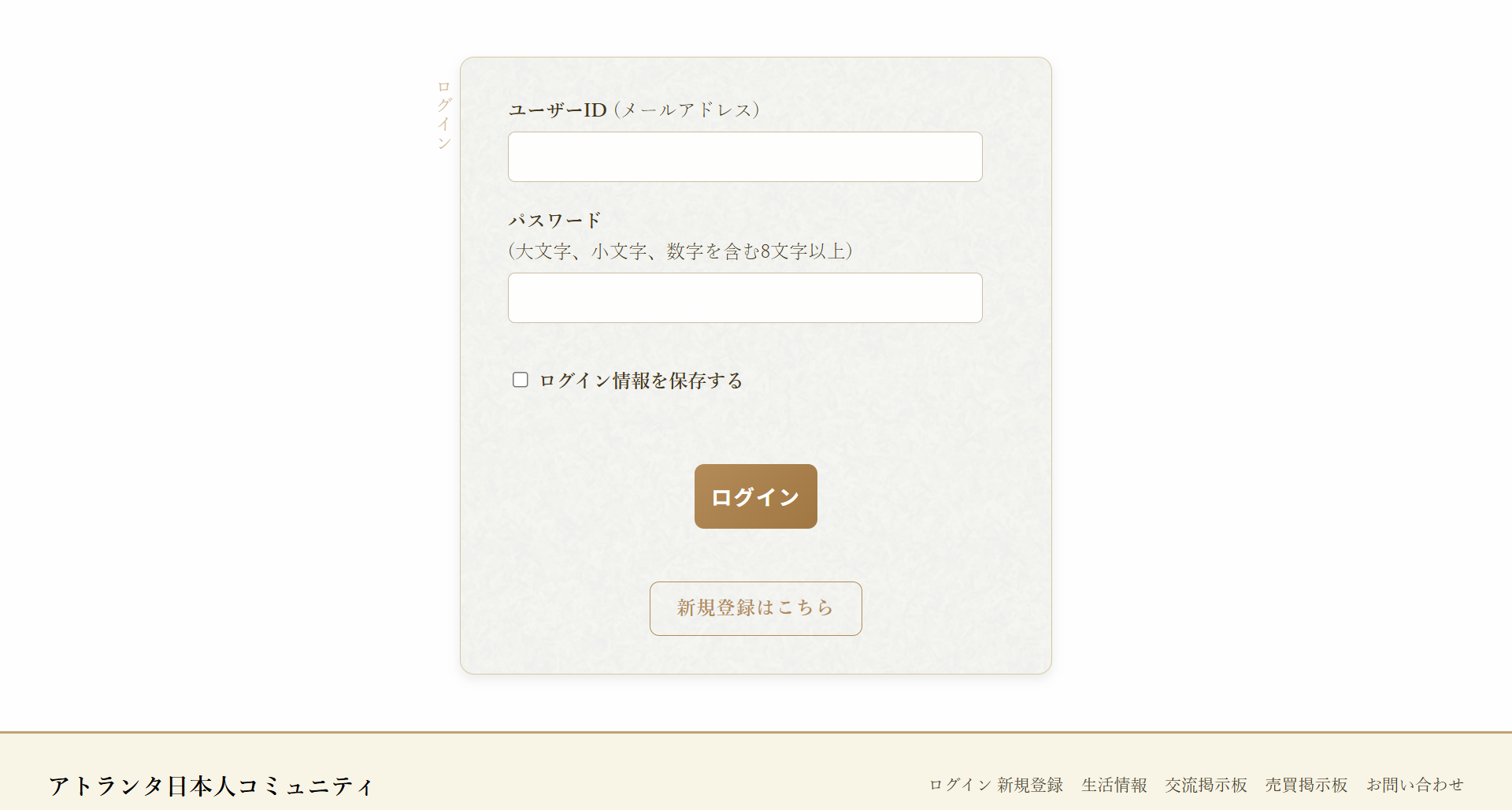
Task: Toggle the save login information checkbox
Action: coord(520,380)
